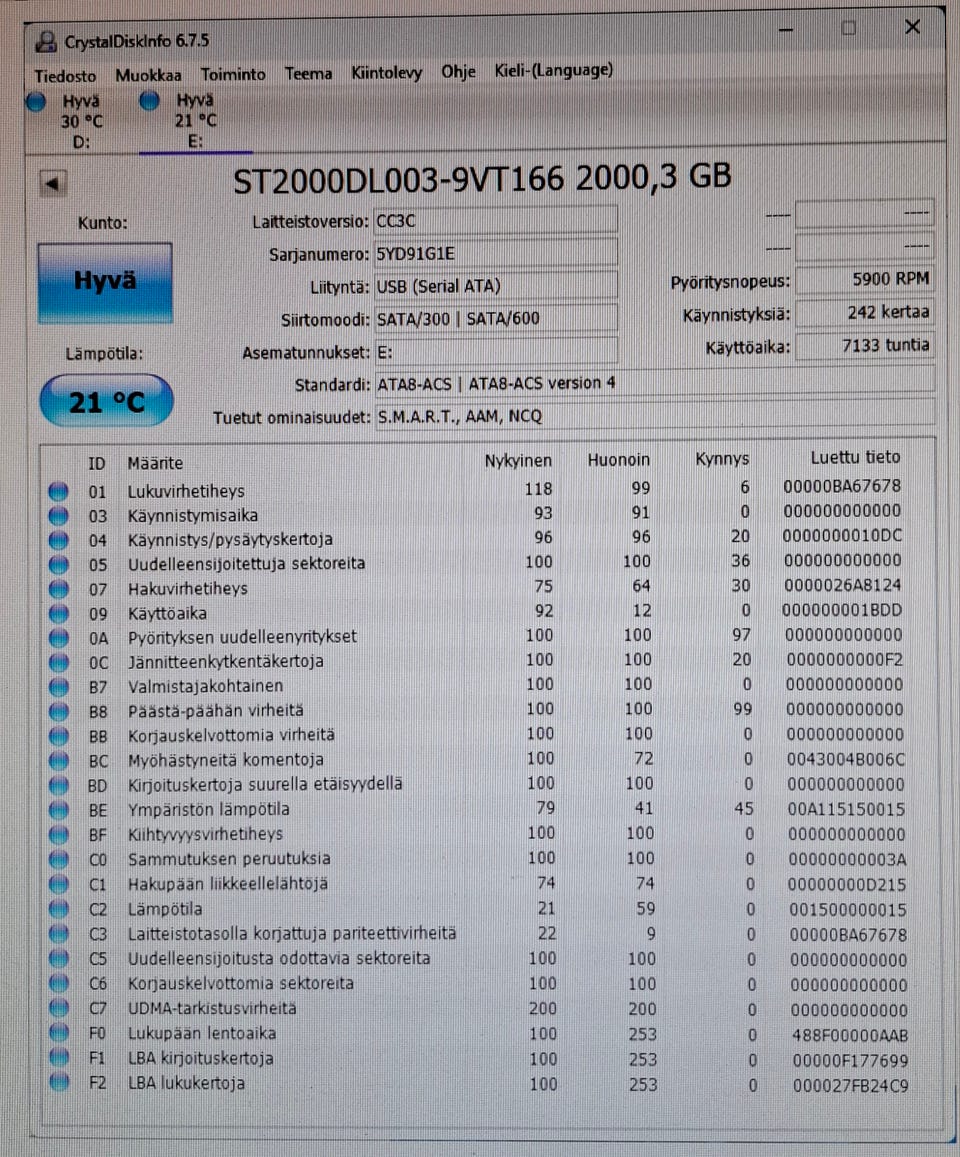960x1157 pixels.
Task: Click status circle for Kirjoituskertoja suurella etäisyydellä
Action: pos(58,785)
